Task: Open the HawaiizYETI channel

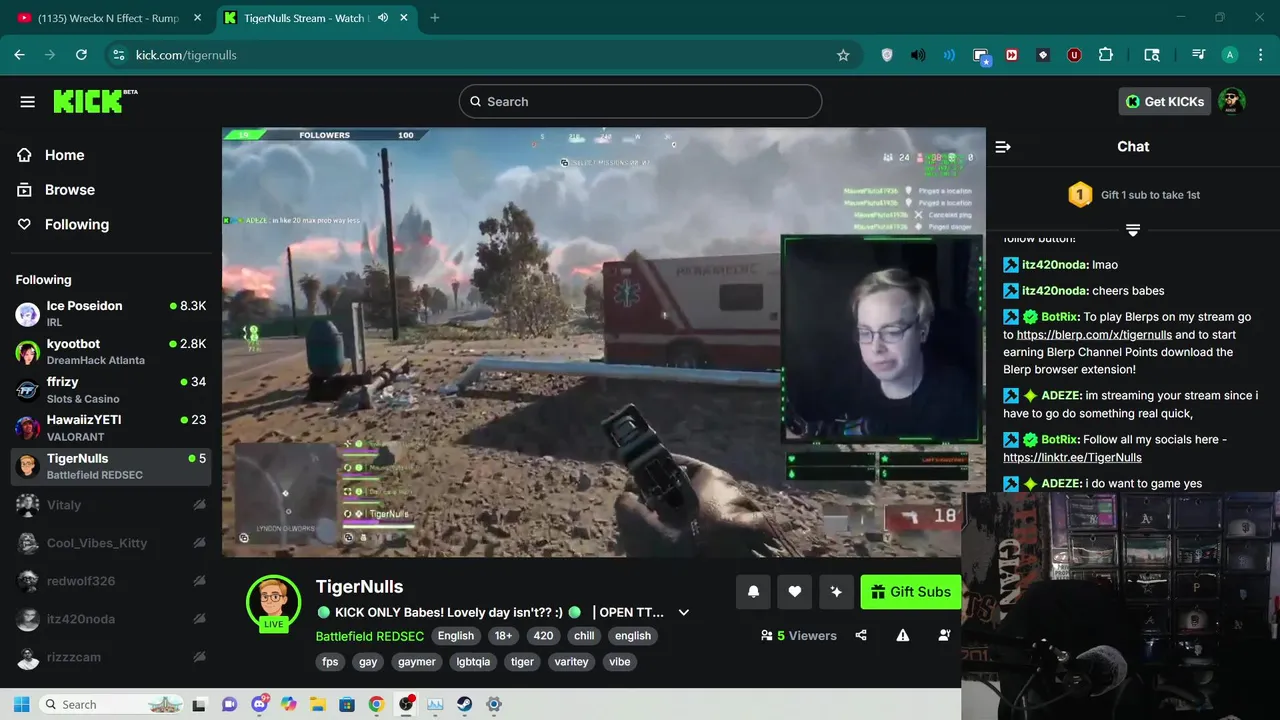Action: click(111, 428)
